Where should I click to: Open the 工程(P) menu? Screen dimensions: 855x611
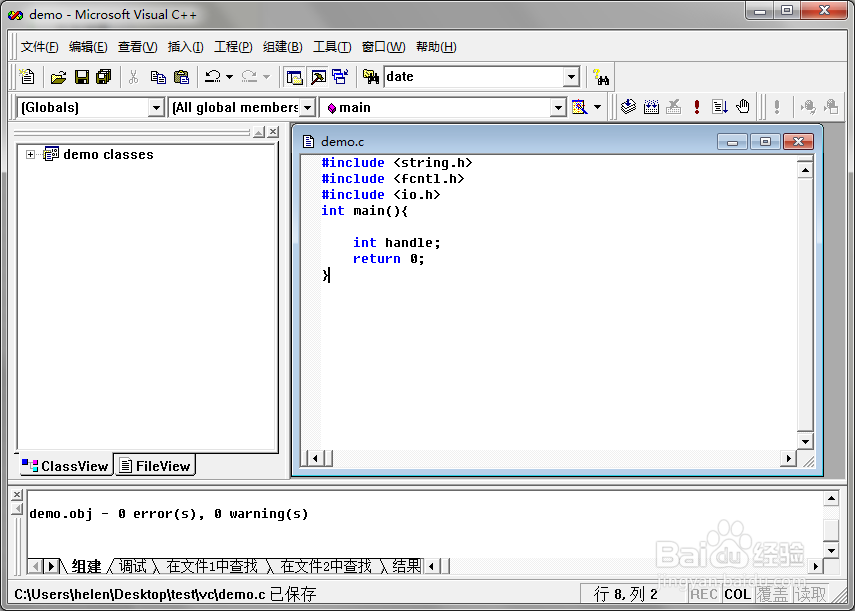[233, 47]
